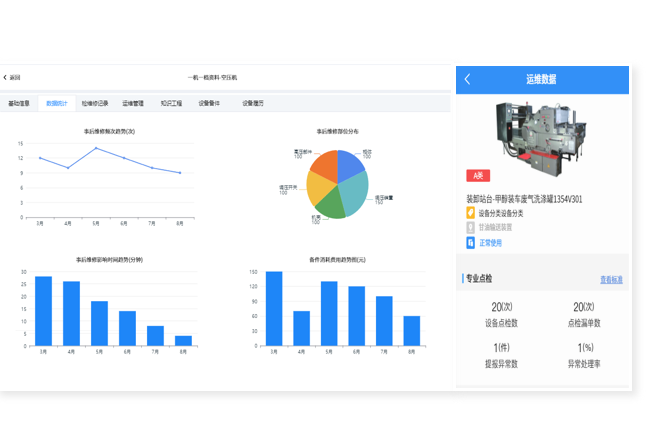Click the 返回 back chevron icon
This screenshot has height=429, width=658.
click(5, 77)
